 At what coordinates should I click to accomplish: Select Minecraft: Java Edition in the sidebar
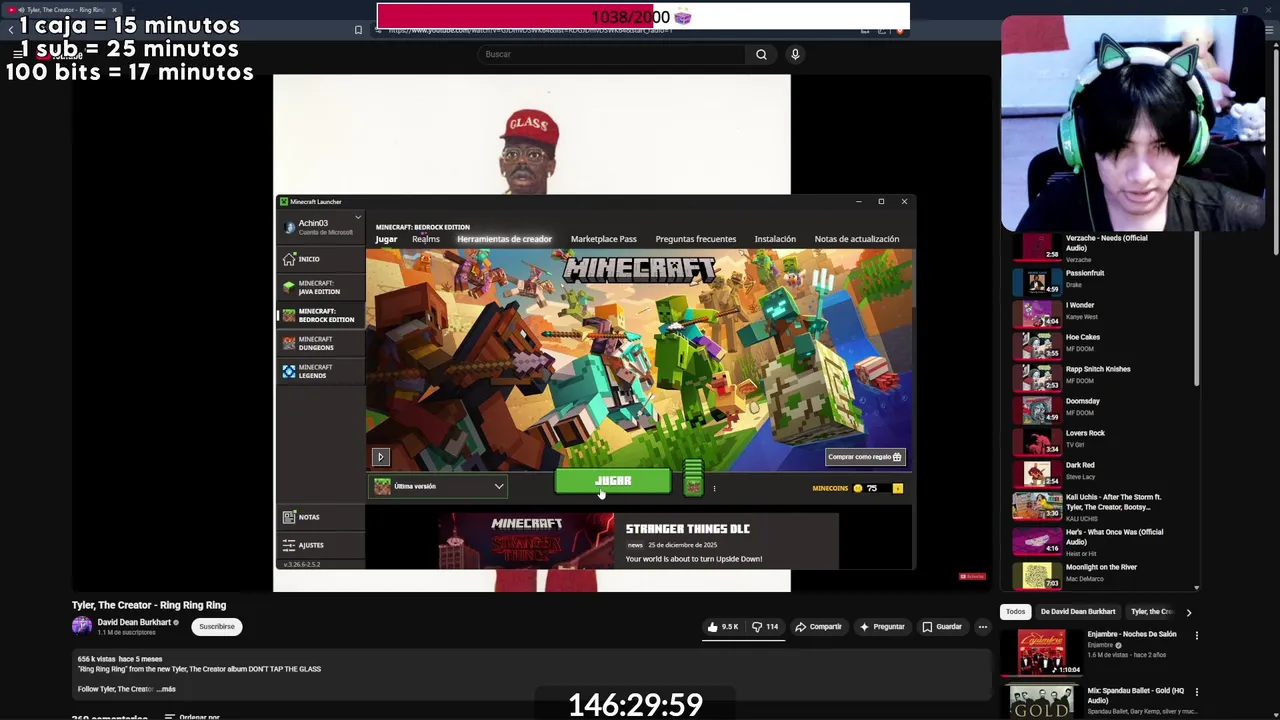click(320, 287)
